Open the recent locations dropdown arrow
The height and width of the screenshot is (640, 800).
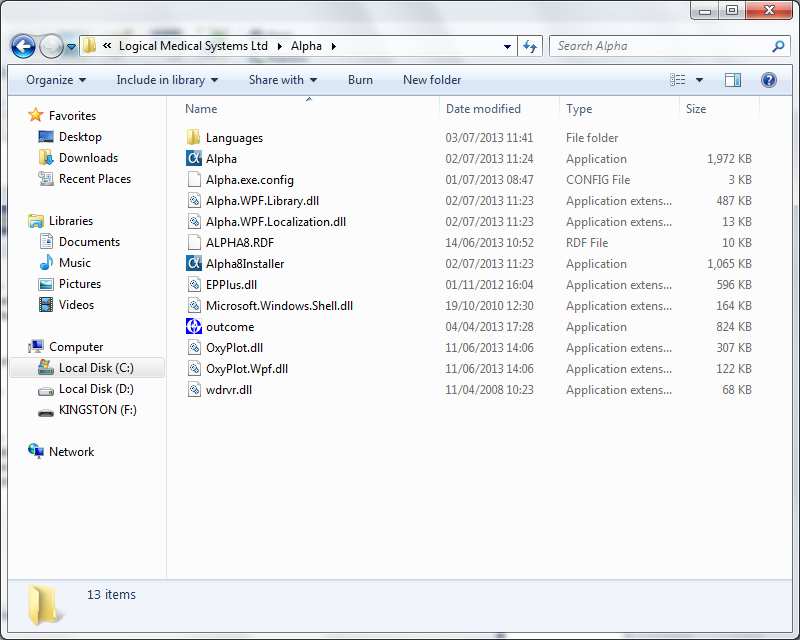tap(71, 47)
